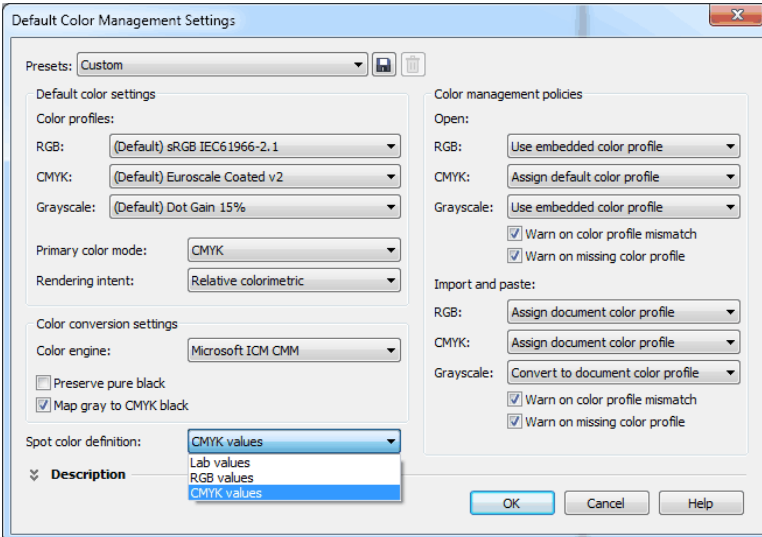Open Help for color management
This screenshot has height=537, width=762.
[700, 503]
